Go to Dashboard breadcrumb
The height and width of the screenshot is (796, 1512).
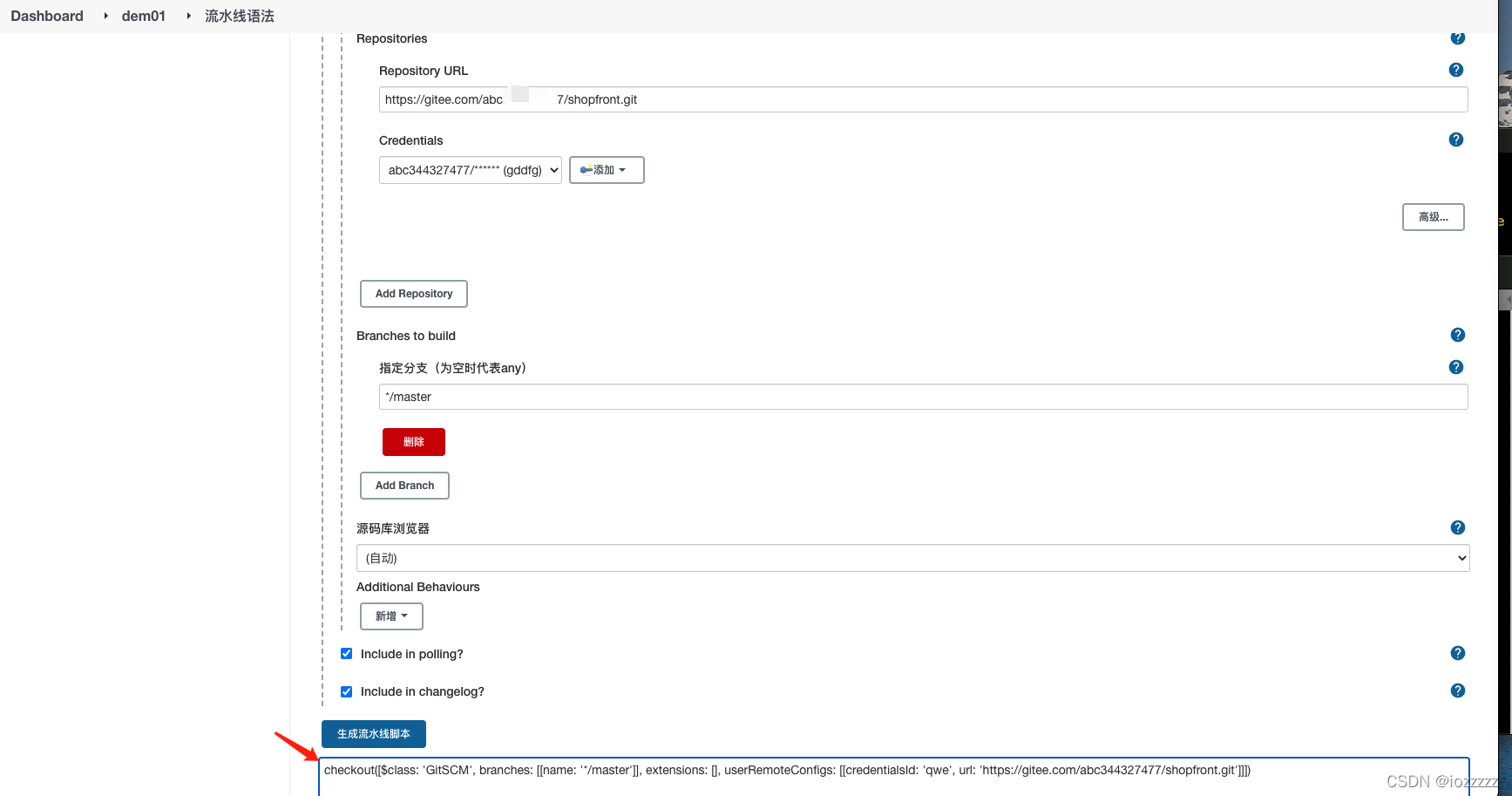(x=47, y=16)
